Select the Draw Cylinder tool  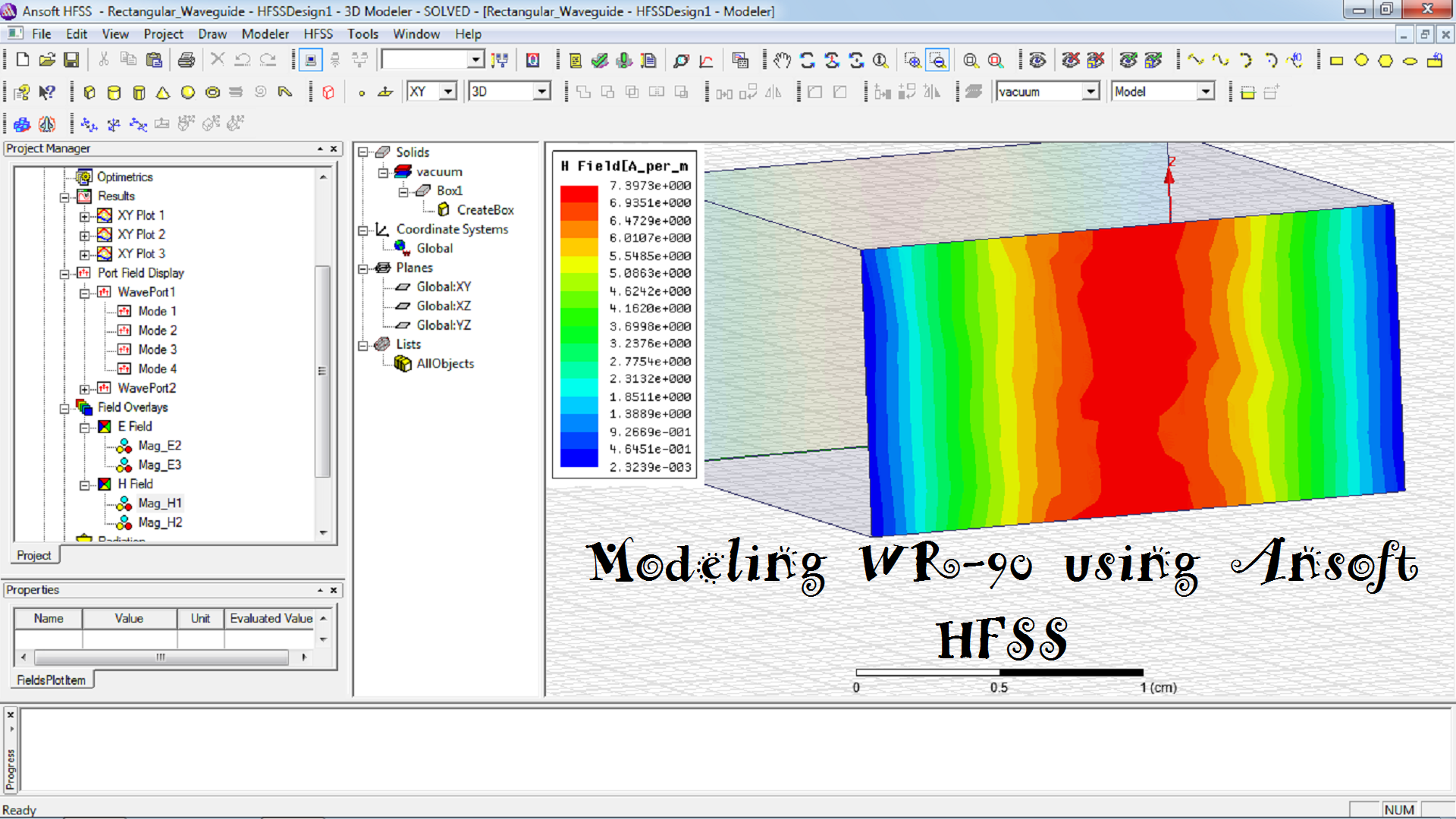(x=114, y=91)
